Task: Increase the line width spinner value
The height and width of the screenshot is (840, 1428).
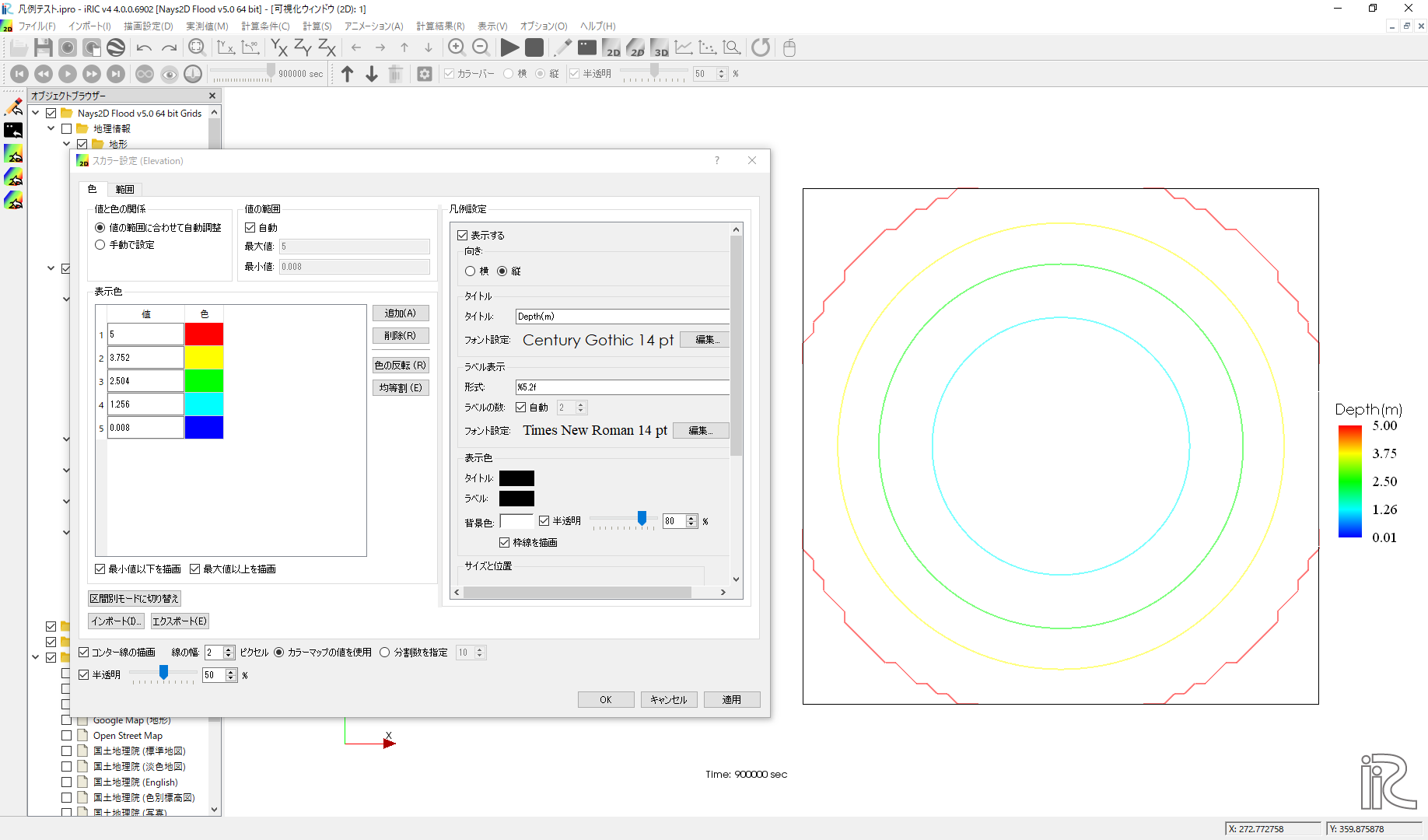Action: 229,649
